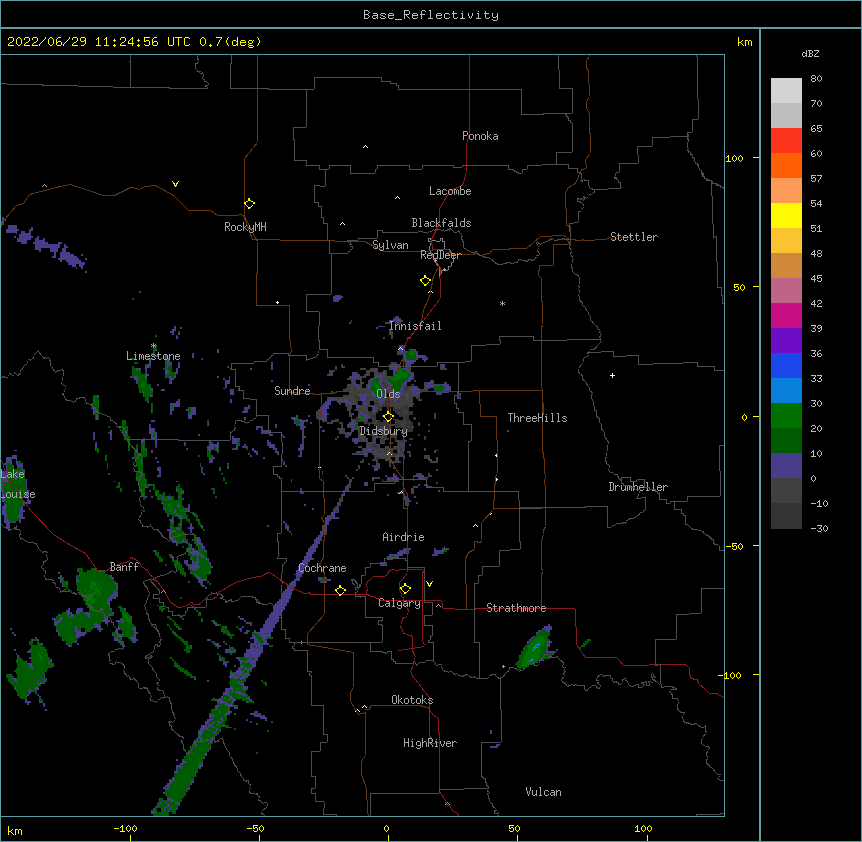This screenshot has width=862, height=842.
Task: Click the Okotoks label
Action: point(412,700)
